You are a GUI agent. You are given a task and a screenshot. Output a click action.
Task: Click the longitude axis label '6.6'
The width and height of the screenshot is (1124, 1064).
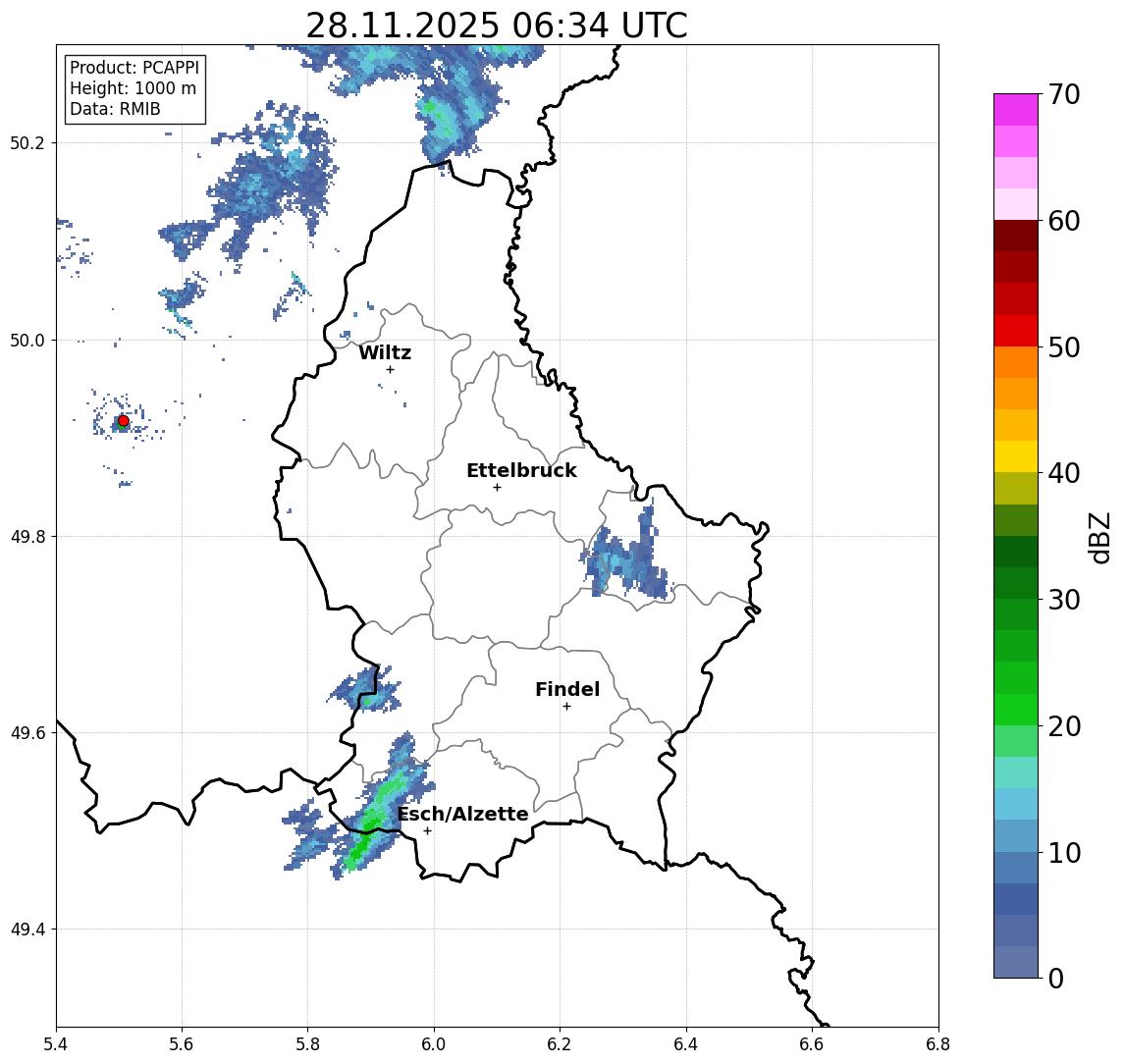point(812,1044)
